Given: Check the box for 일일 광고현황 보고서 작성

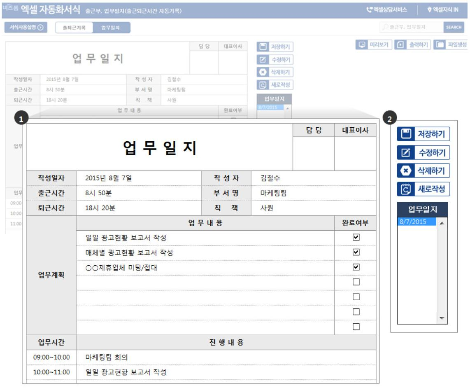Looking at the screenshot, I should pos(356,237).
